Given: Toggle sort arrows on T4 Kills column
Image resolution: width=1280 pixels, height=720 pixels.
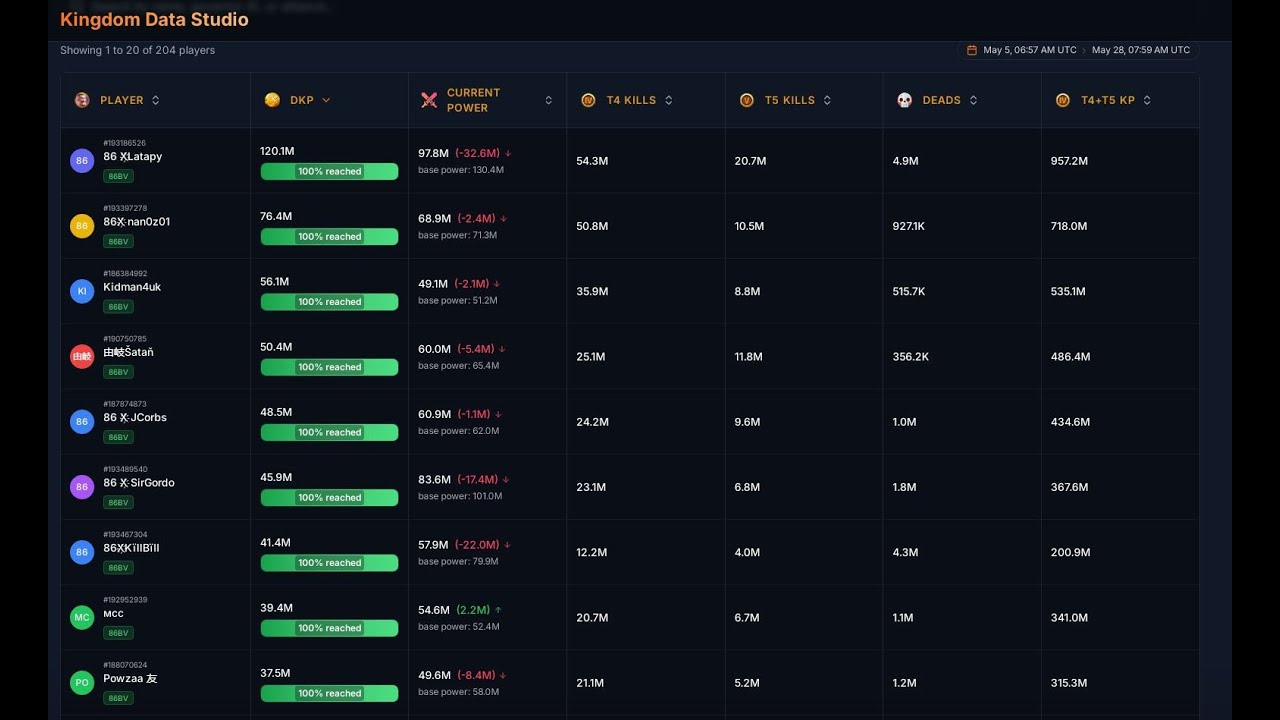Looking at the screenshot, I should point(669,100).
